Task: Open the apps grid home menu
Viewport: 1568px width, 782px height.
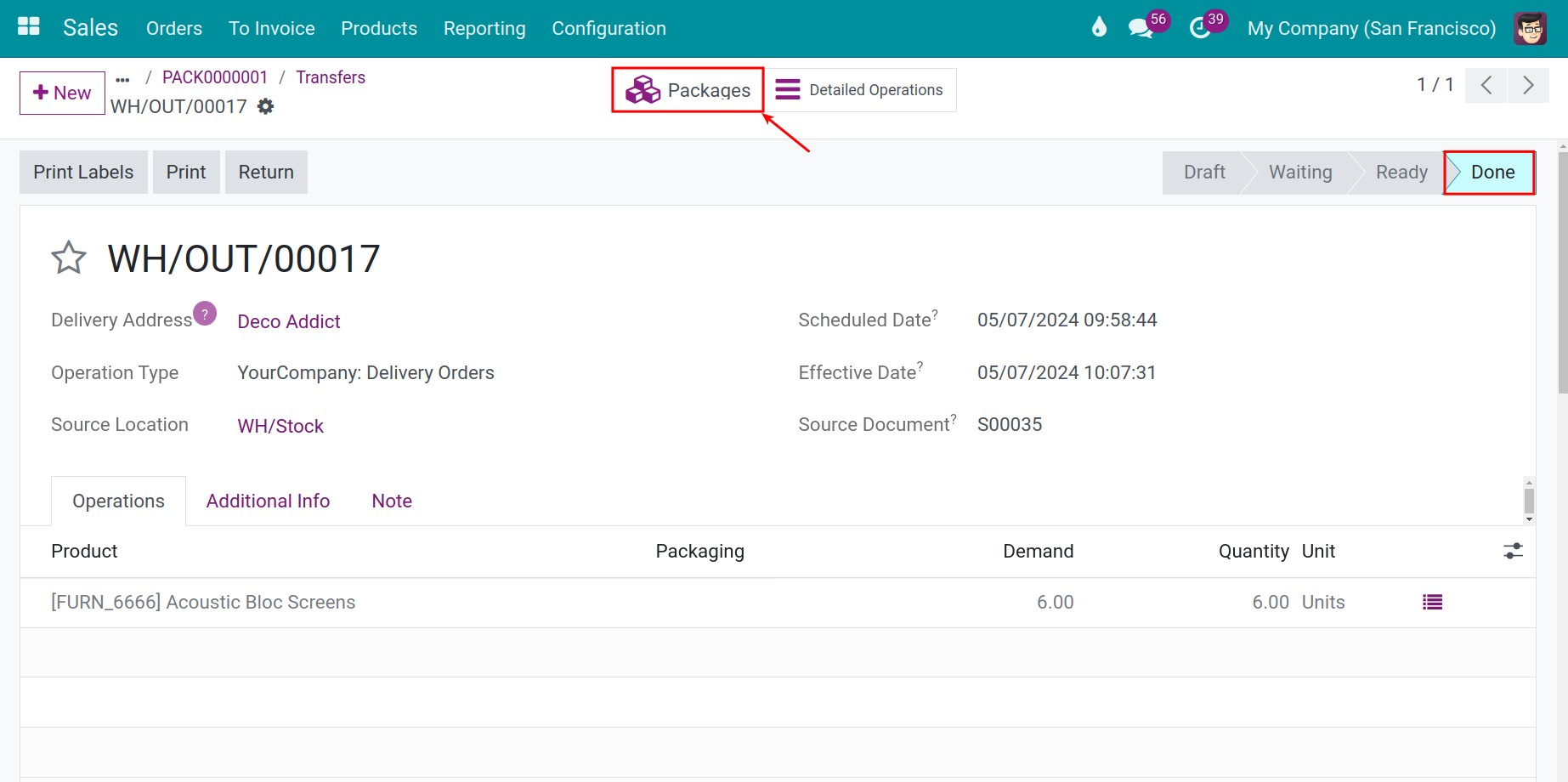Action: 29,27
